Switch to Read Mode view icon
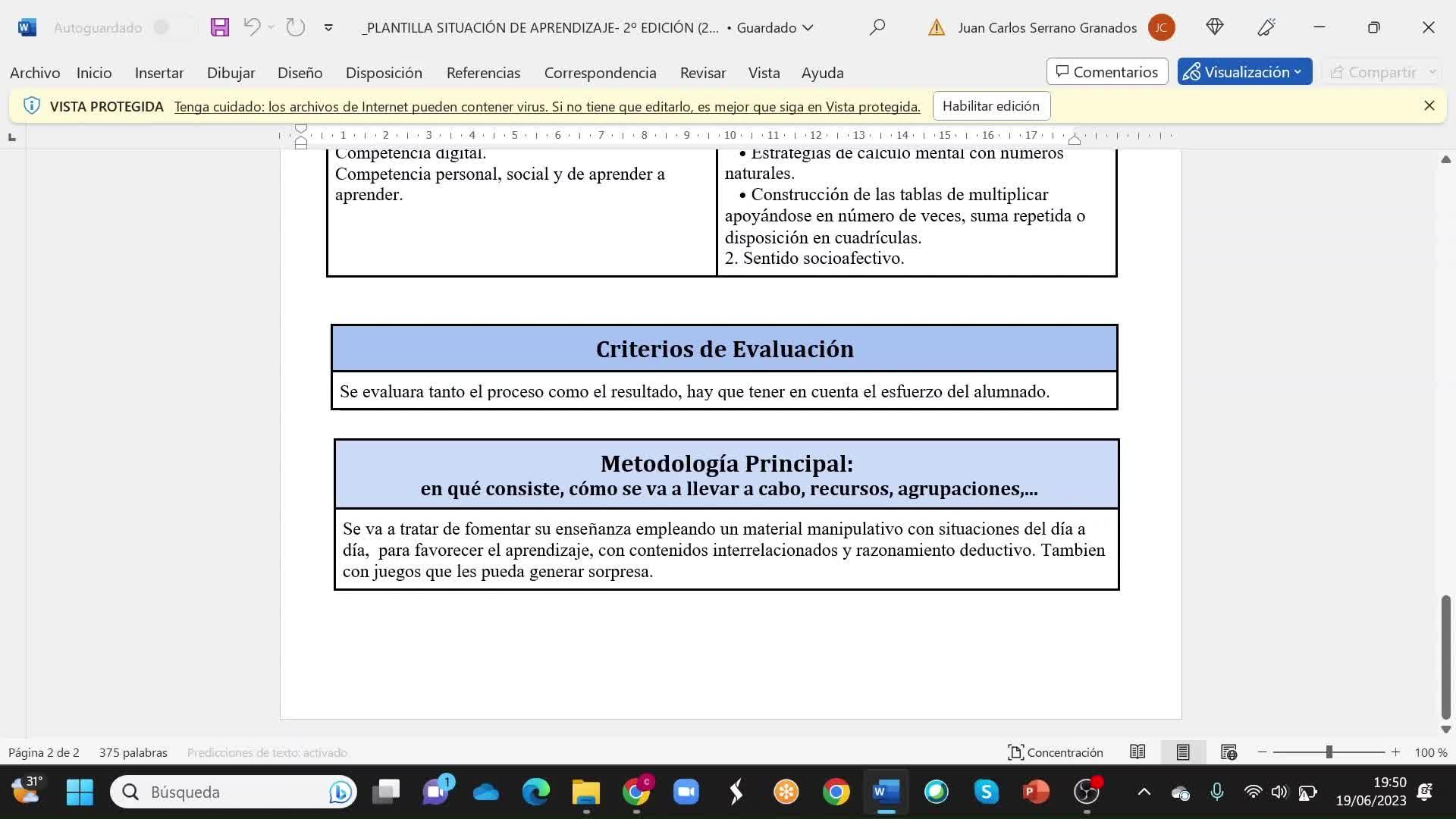The width and height of the screenshot is (1456, 819). coord(1137,752)
